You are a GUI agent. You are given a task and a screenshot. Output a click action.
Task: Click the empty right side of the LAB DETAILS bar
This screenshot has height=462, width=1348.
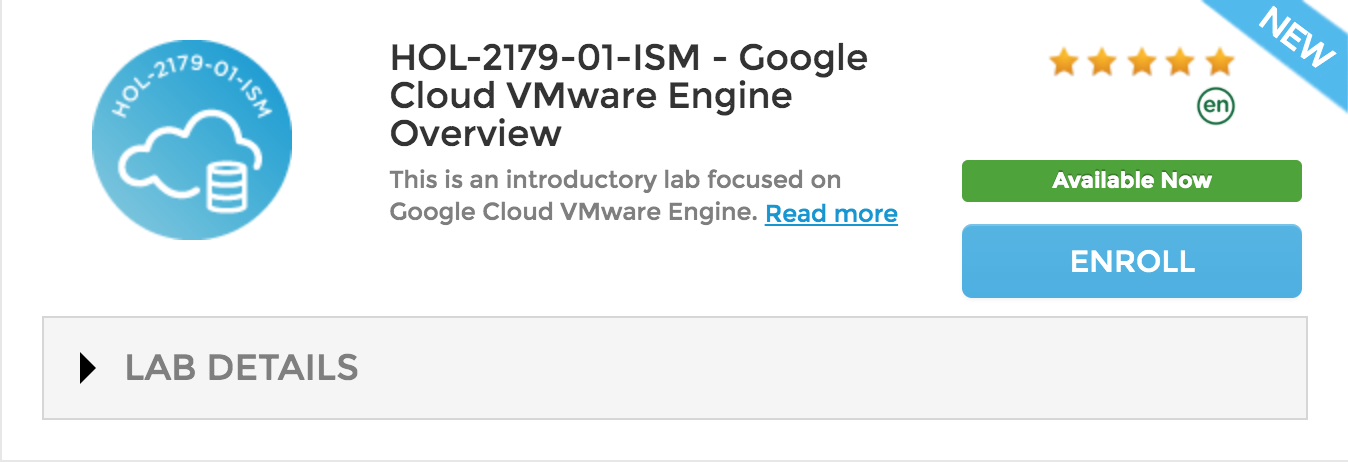coord(900,368)
